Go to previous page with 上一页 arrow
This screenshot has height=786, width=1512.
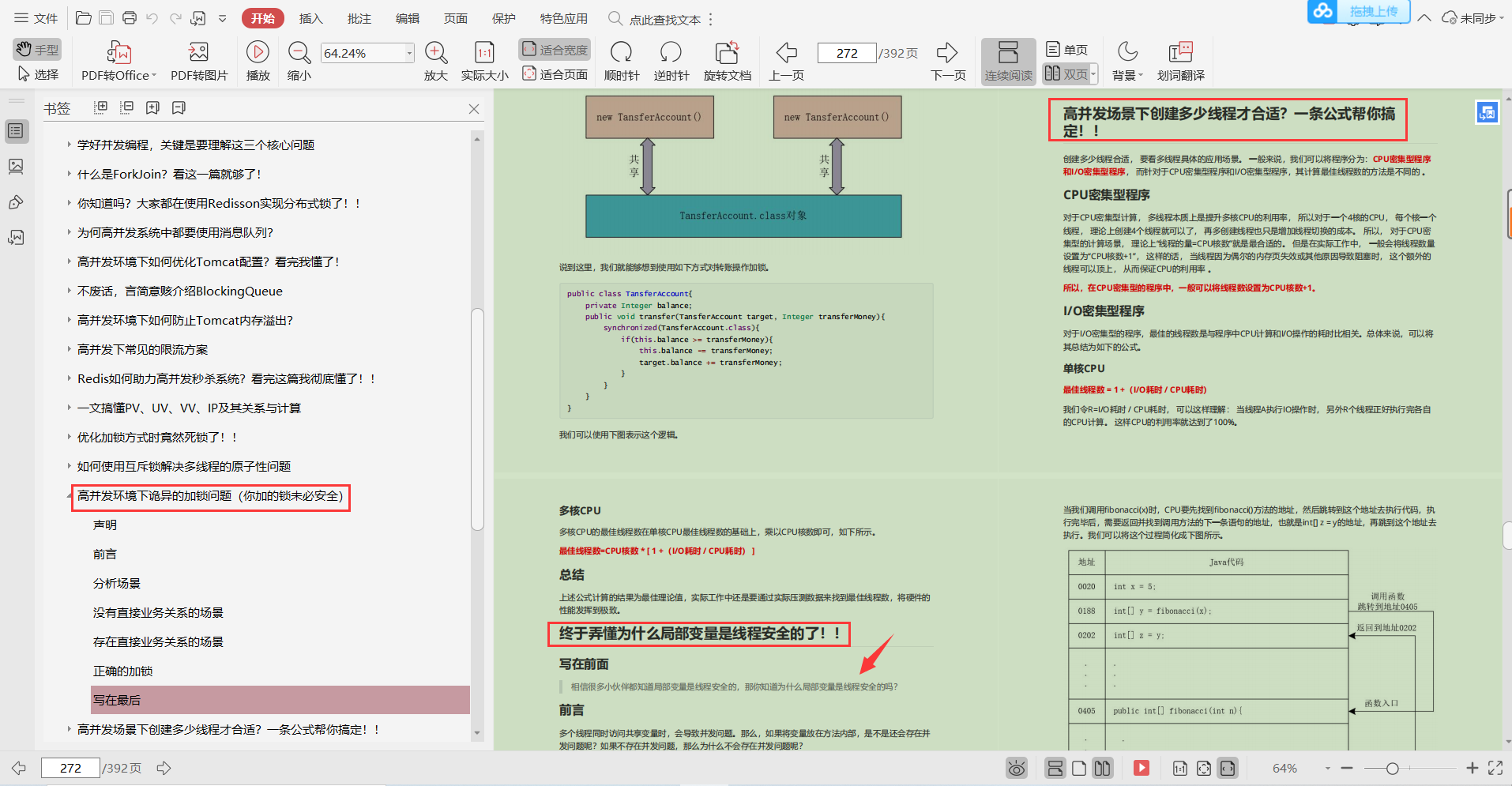click(787, 62)
